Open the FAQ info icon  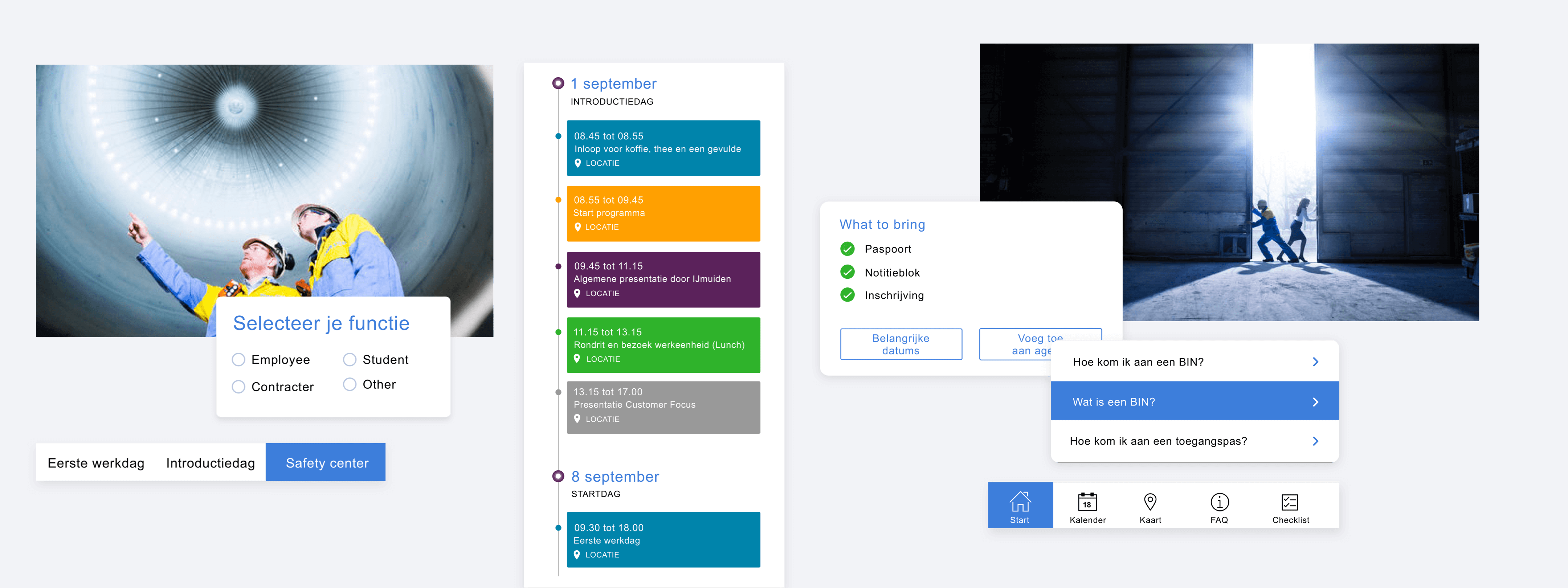(1219, 502)
